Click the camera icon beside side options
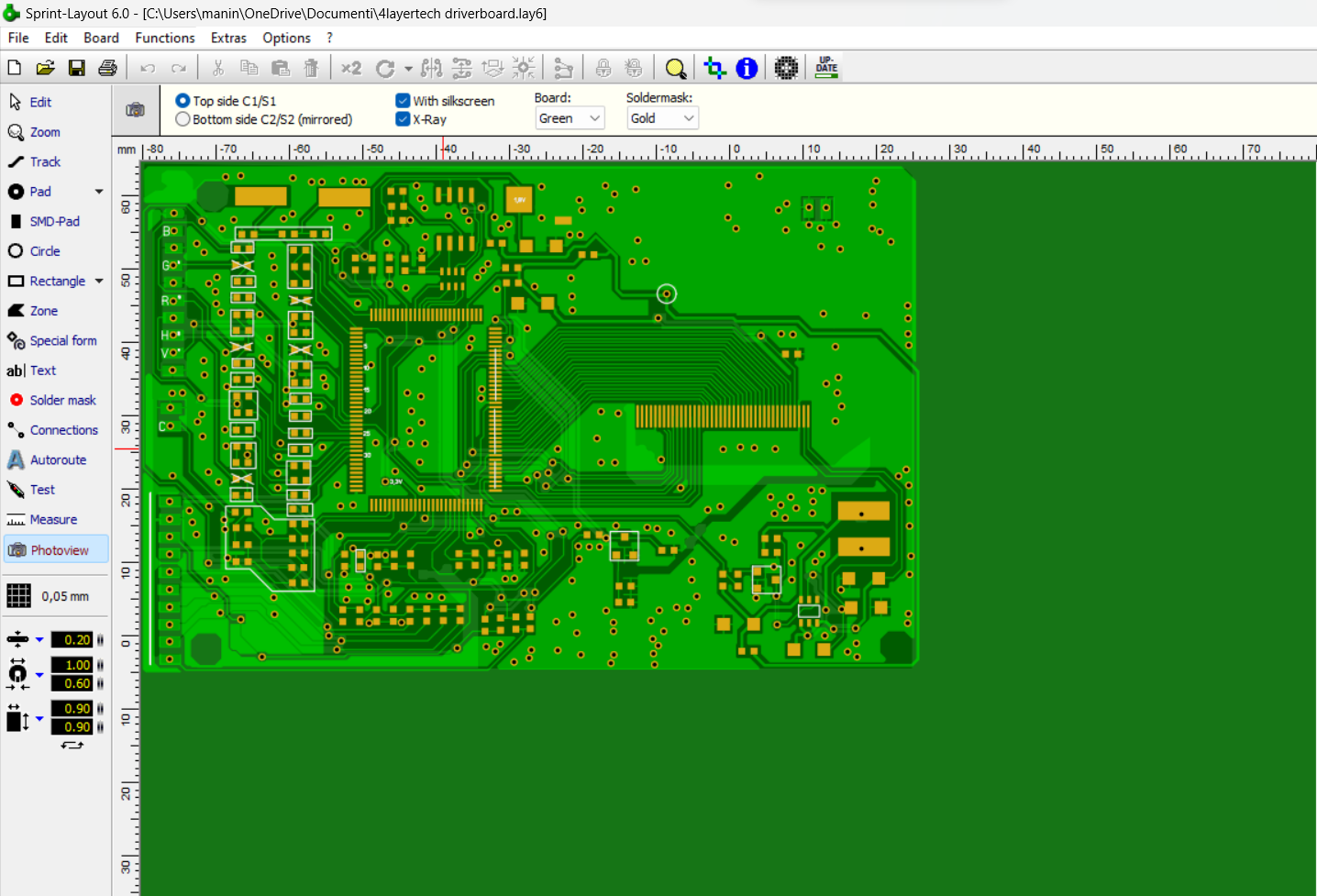 (x=135, y=110)
